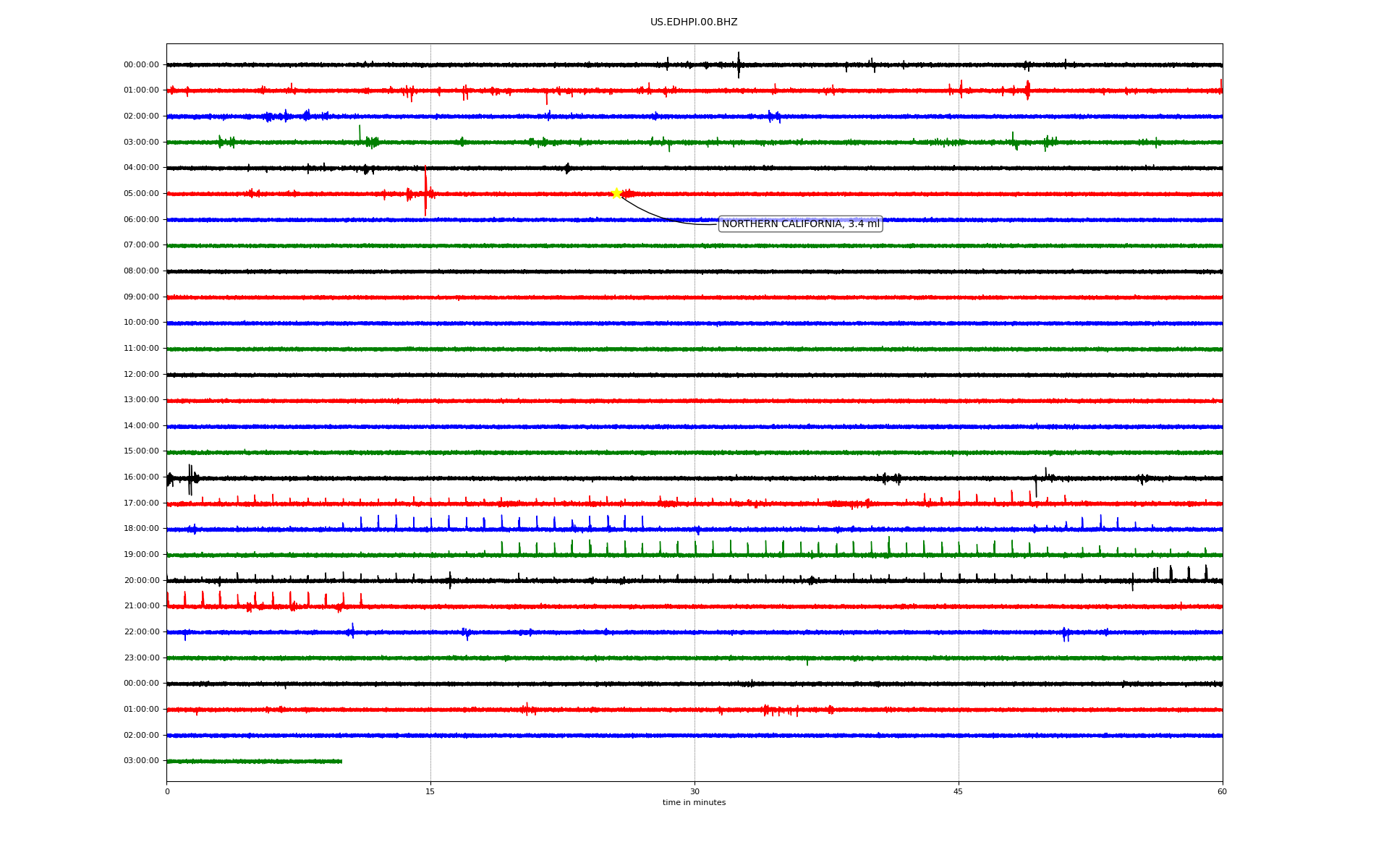The width and height of the screenshot is (1389, 868).
Task: Click the last 03:00:00 row label
Action: pos(141,761)
